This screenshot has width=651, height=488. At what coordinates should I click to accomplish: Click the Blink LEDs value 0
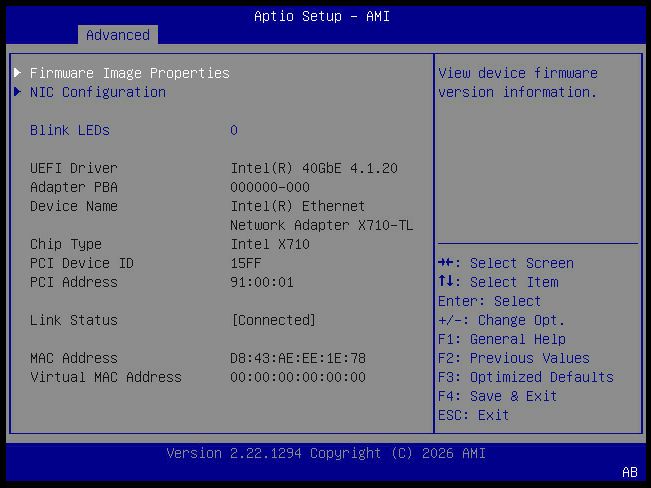coord(234,130)
